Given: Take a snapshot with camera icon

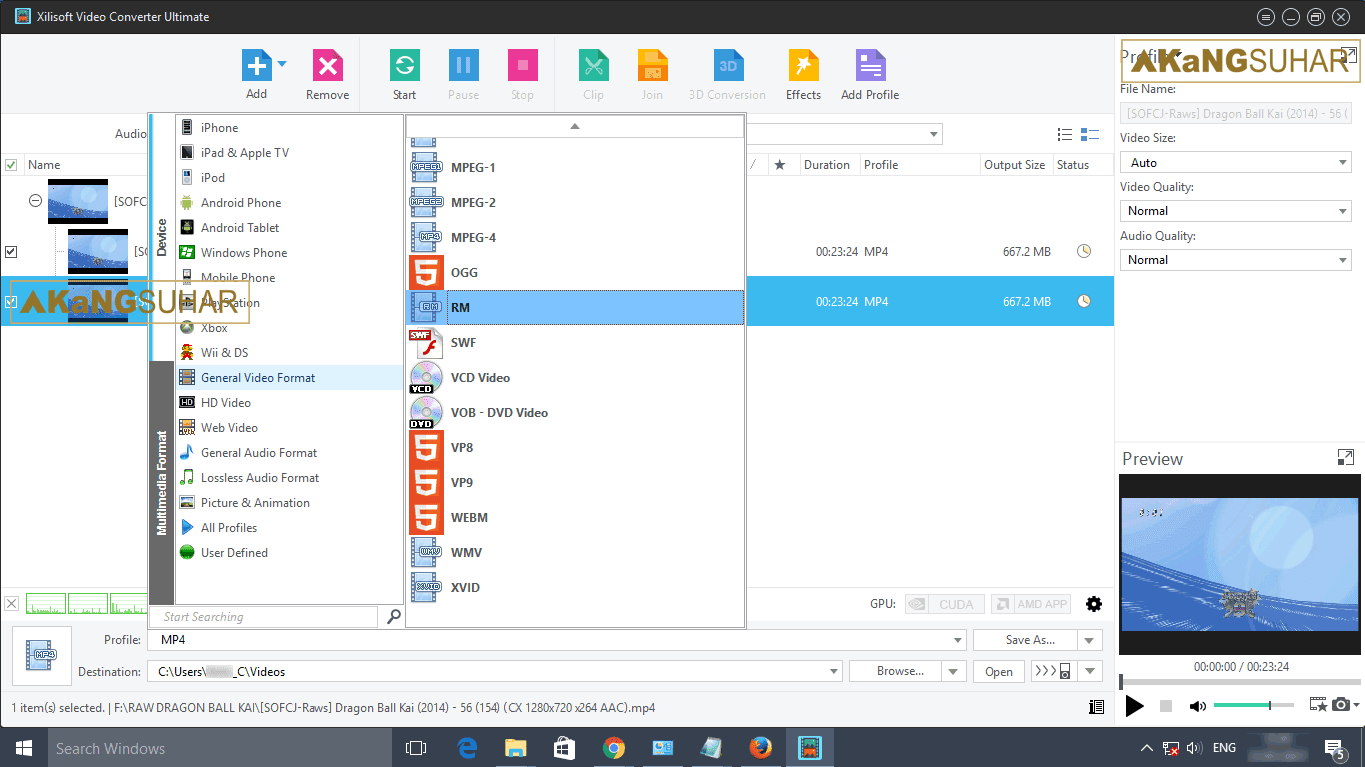Looking at the screenshot, I should tap(1342, 705).
